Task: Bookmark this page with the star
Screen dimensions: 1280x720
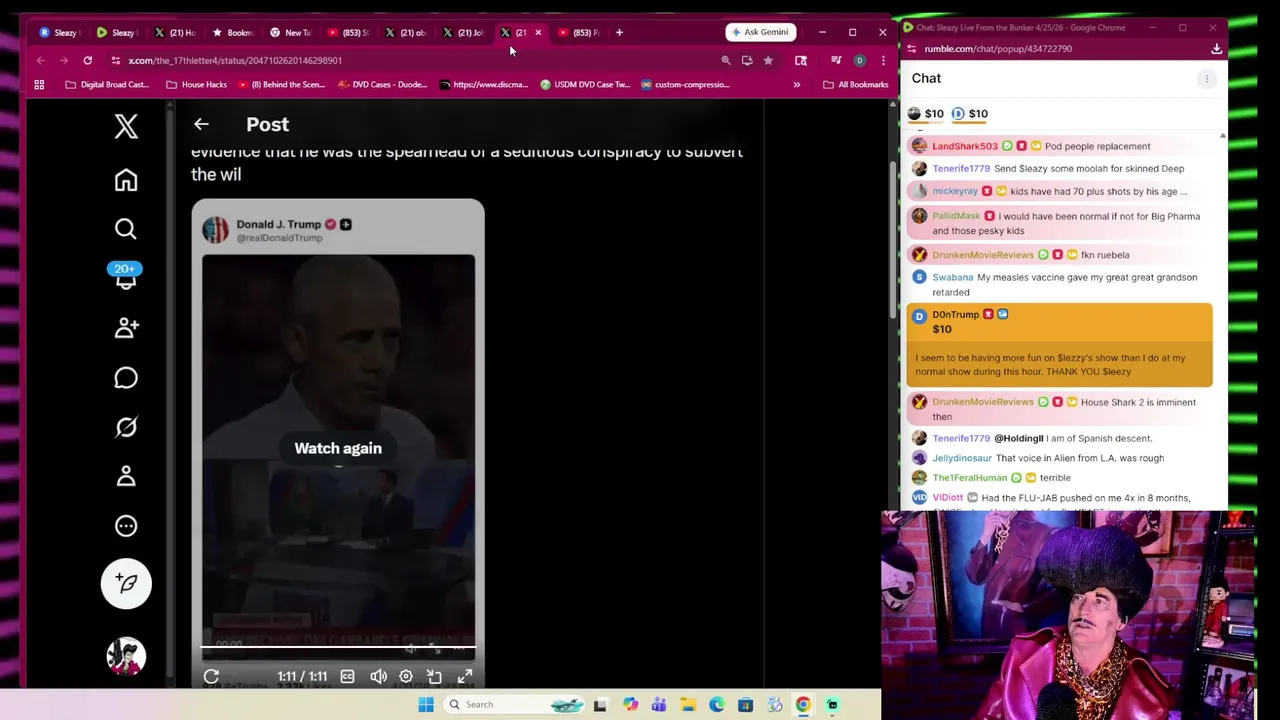Action: click(768, 60)
